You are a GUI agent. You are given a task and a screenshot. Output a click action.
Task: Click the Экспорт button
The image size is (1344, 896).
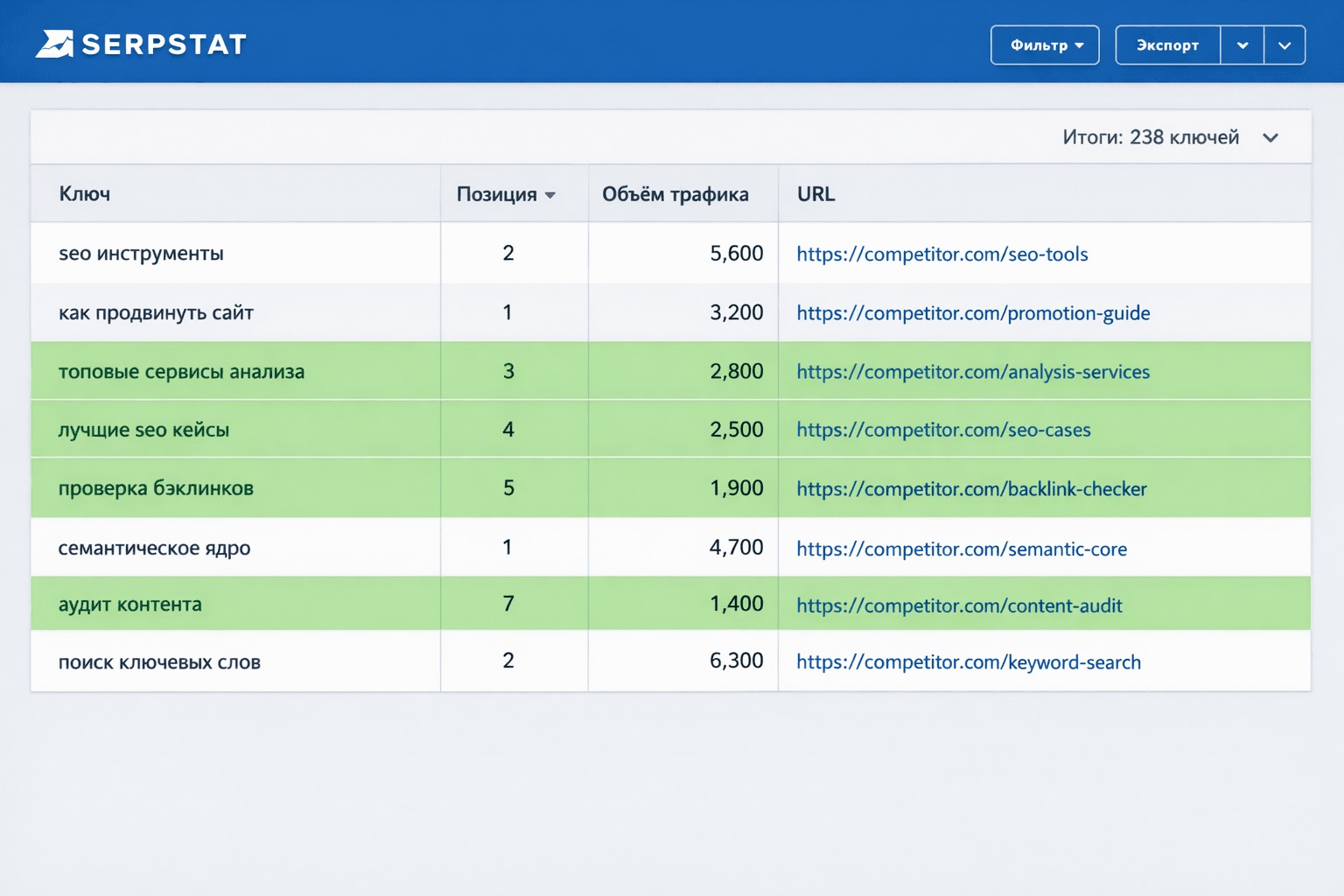tap(1167, 45)
